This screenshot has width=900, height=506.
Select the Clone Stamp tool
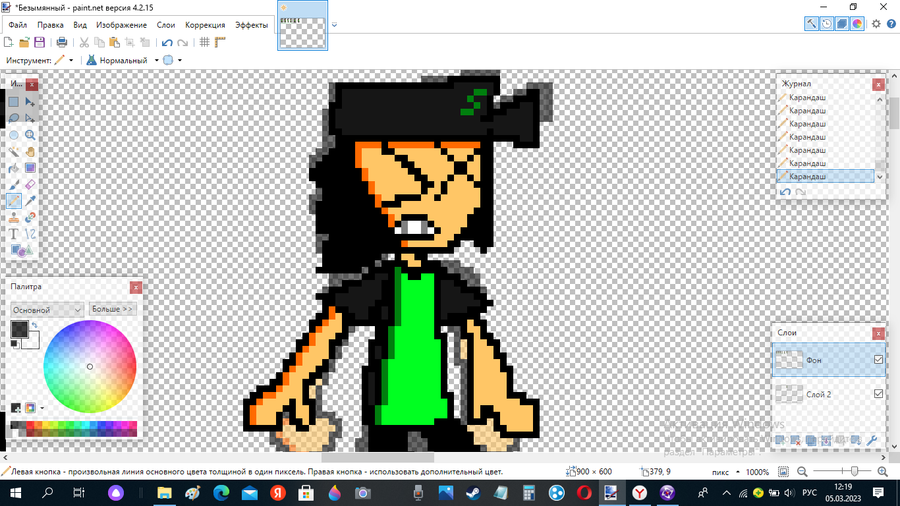[x=14, y=217]
